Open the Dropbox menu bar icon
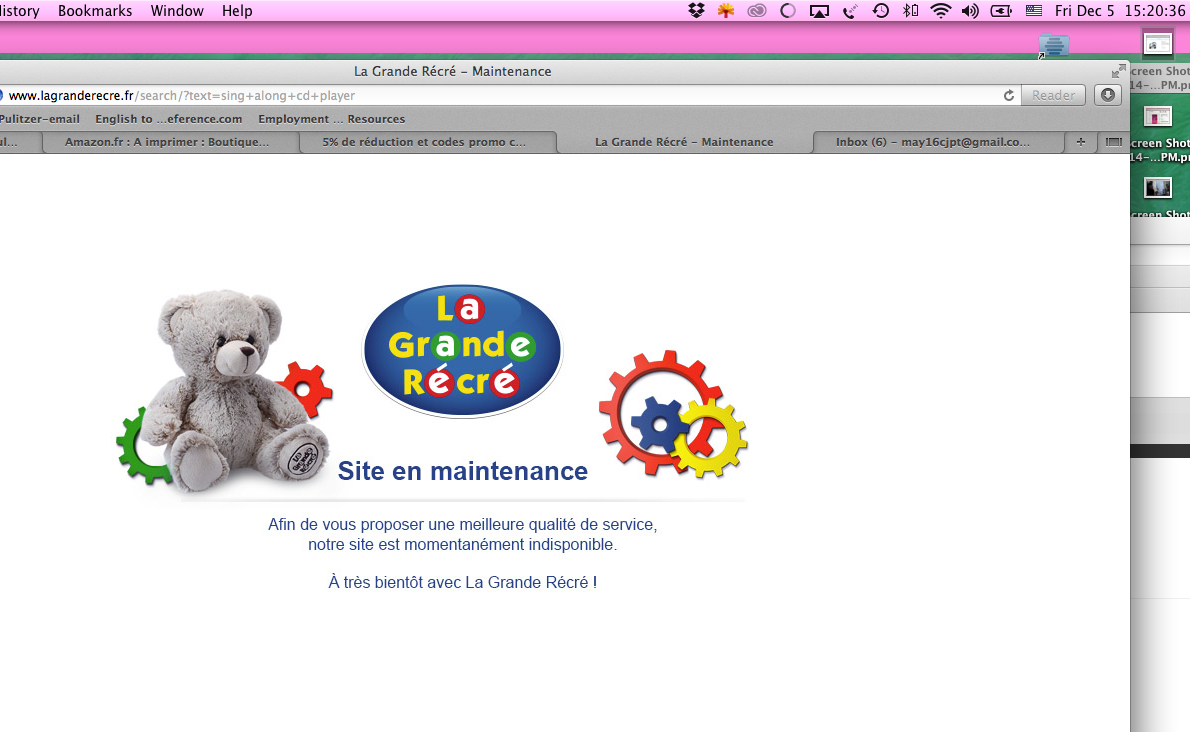 pos(696,11)
